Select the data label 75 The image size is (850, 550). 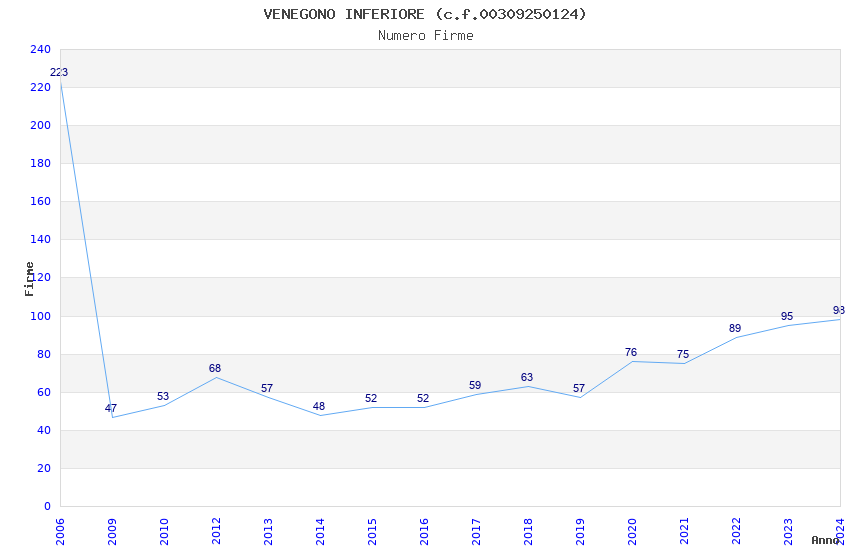coord(682,354)
